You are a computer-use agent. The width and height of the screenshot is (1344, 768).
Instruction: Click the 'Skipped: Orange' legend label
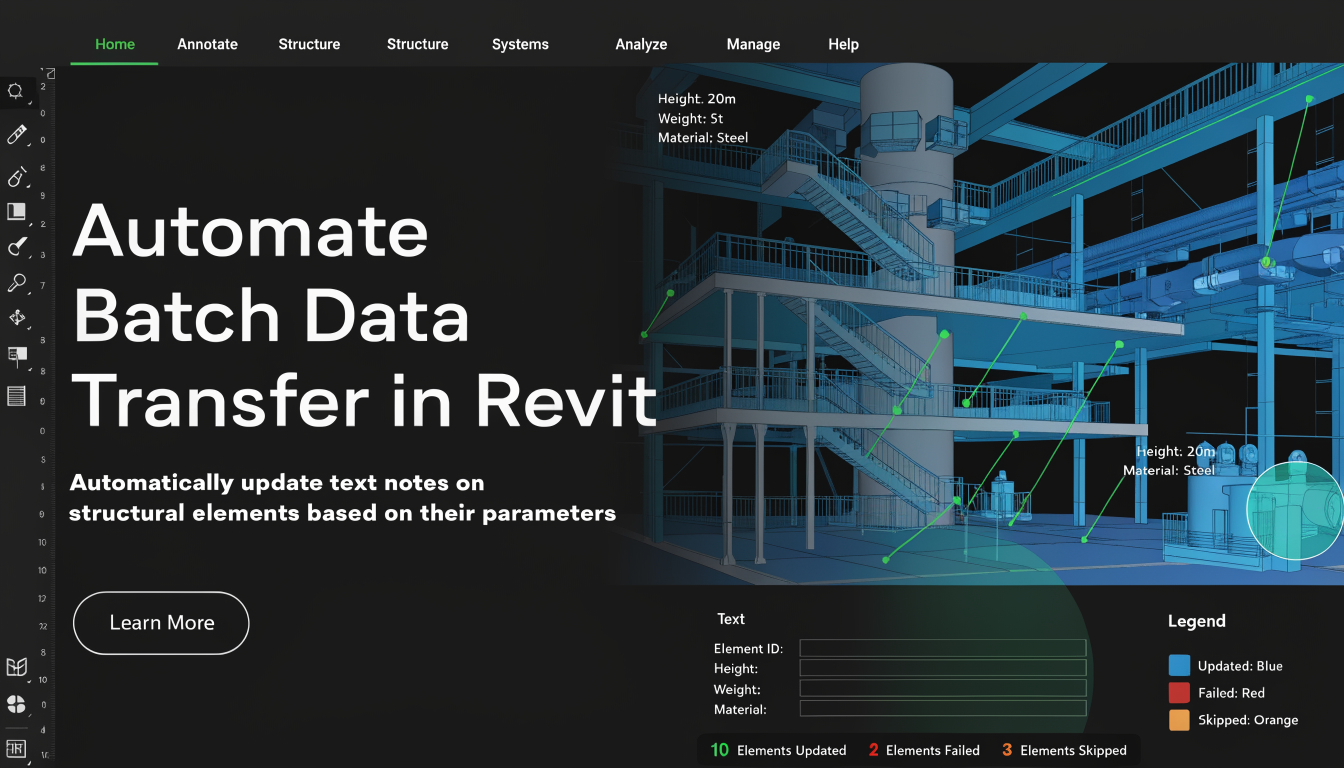tap(1248, 720)
